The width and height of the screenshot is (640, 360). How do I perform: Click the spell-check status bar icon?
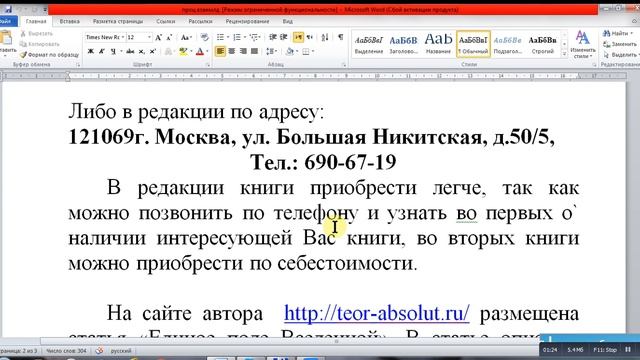coord(99,351)
